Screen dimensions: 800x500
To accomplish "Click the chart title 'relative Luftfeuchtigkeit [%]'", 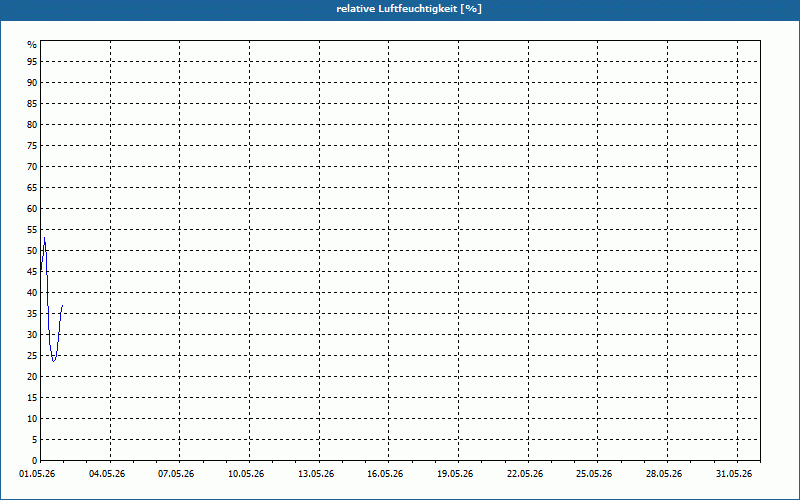I will [x=409, y=9].
